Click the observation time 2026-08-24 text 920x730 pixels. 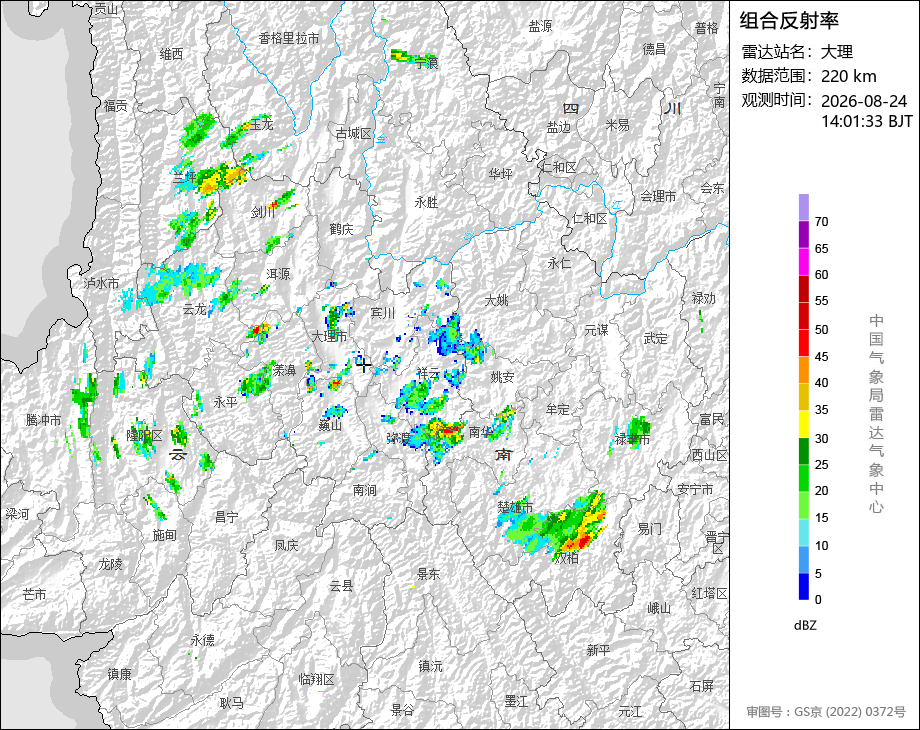[864, 101]
